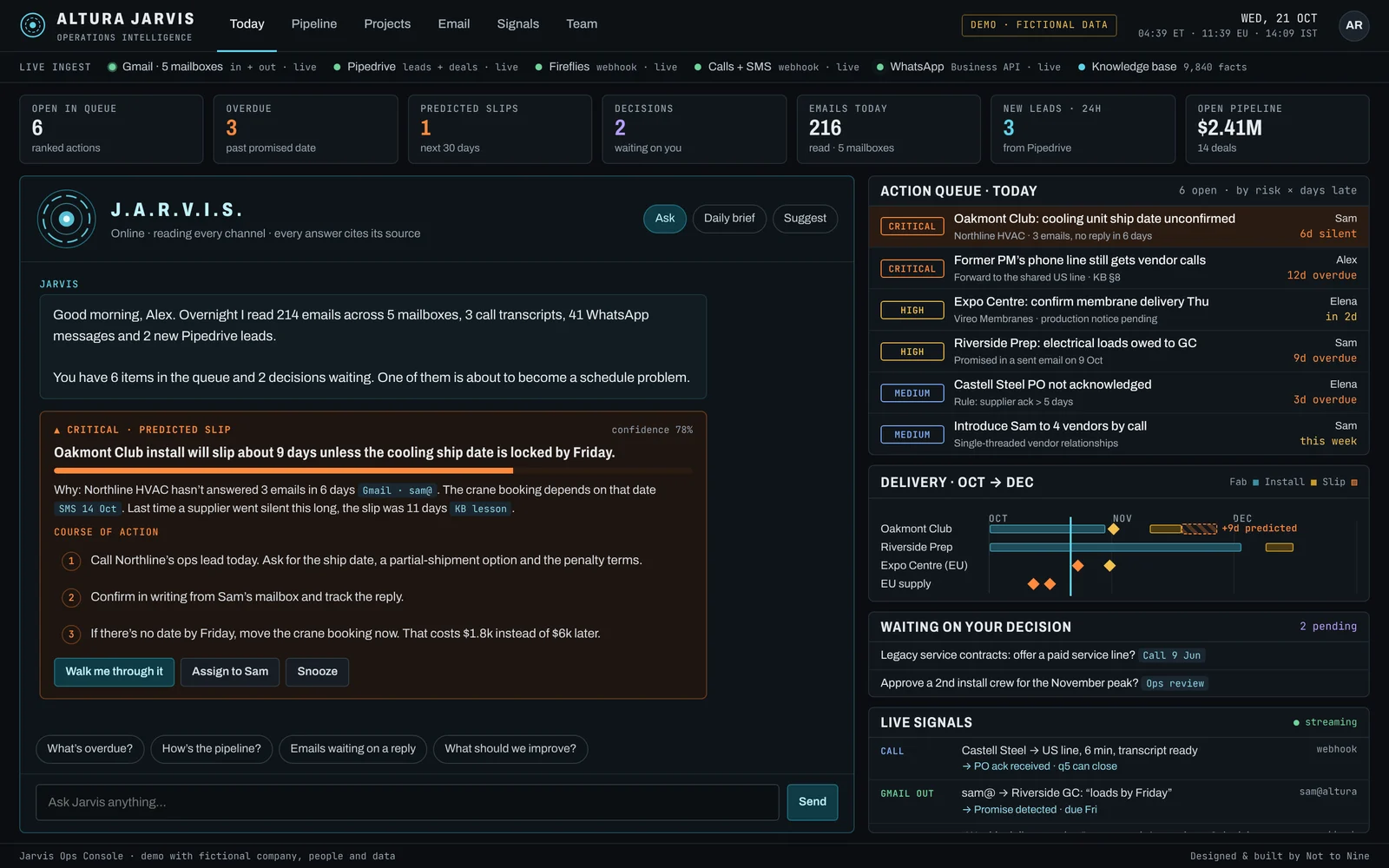
Task: Select the Ask mode button
Action: [665, 219]
